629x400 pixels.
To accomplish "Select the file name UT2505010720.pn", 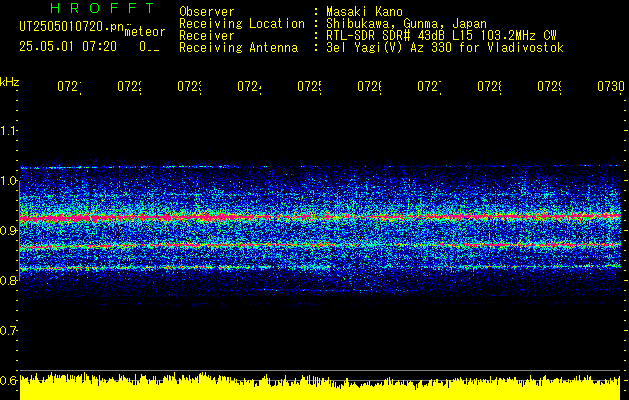I will 72,27.
